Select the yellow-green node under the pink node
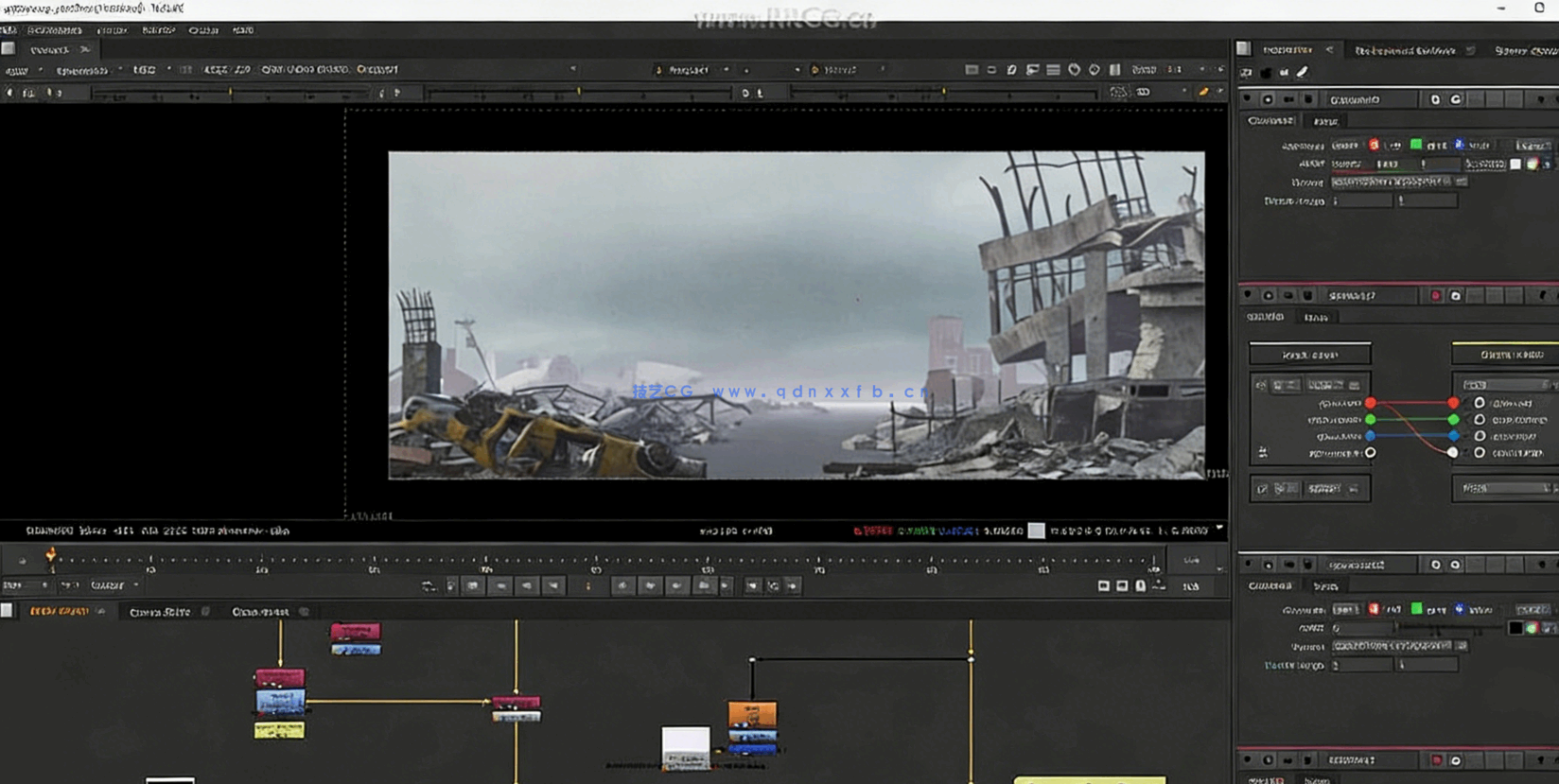The height and width of the screenshot is (784, 1559). pos(279,730)
